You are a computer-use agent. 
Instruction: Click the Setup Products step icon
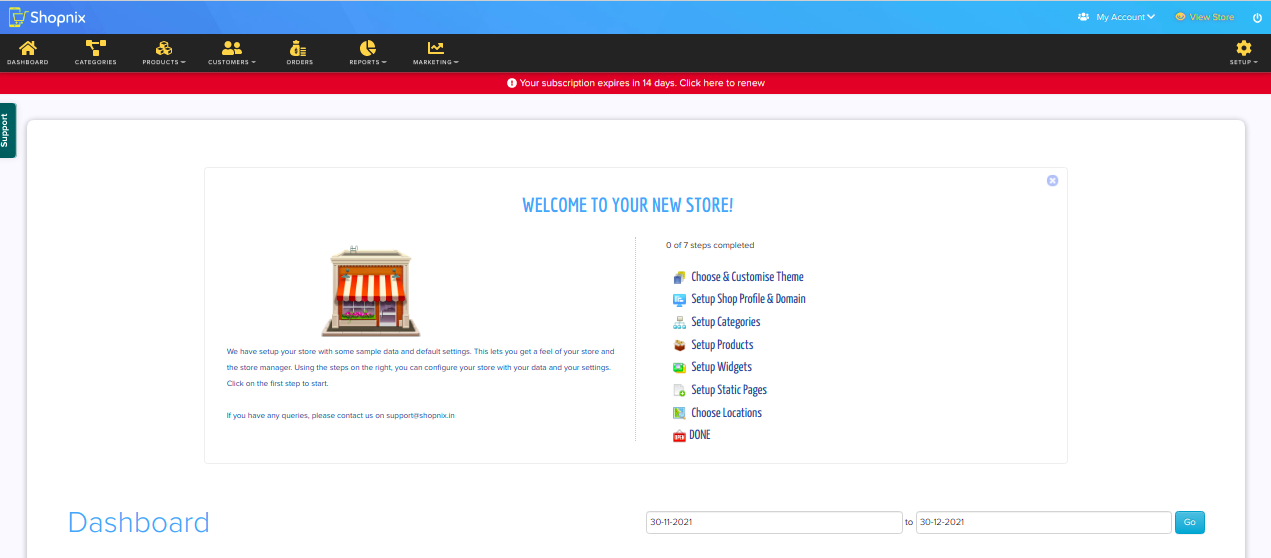pos(680,345)
